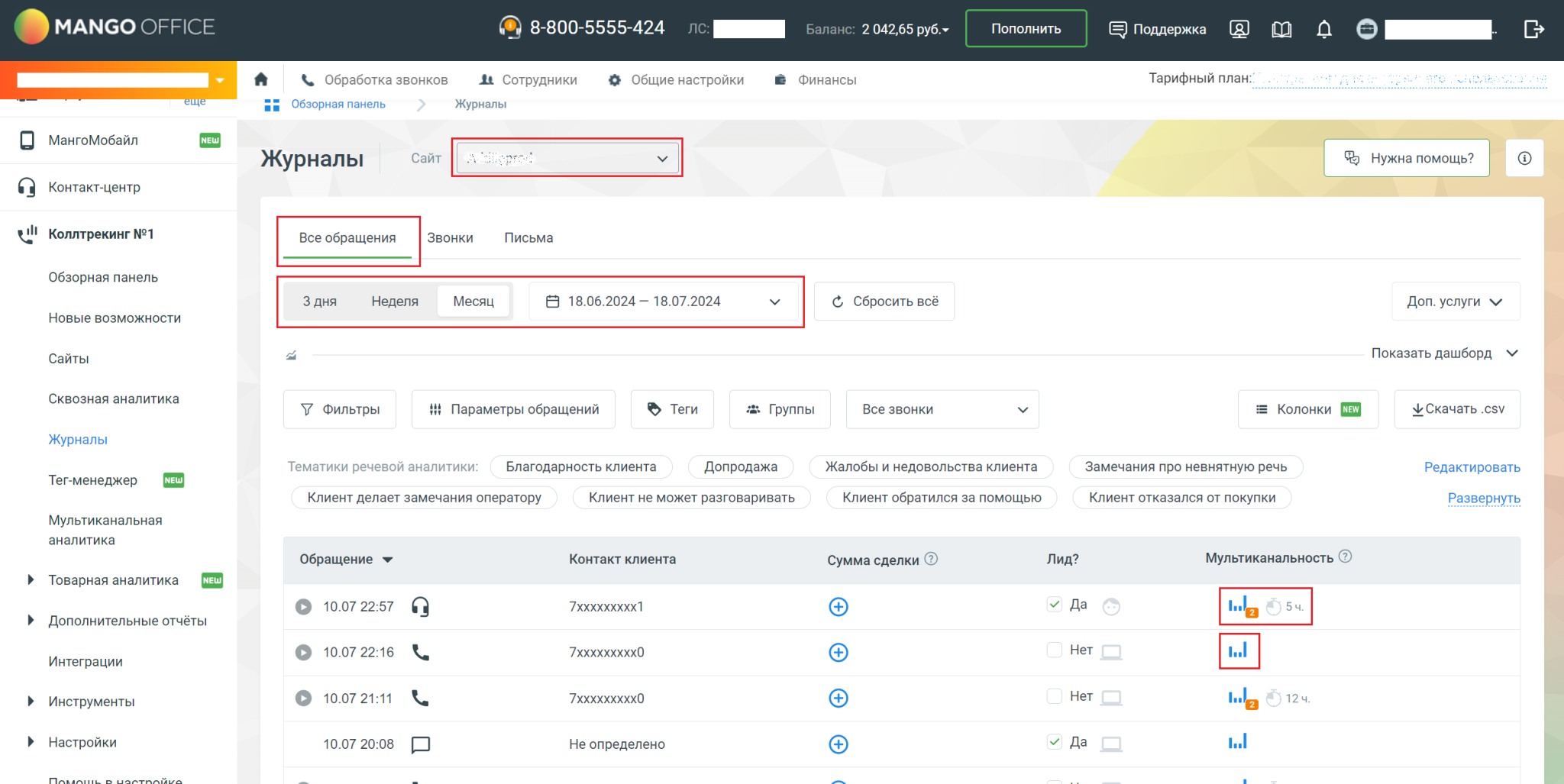The width and height of the screenshot is (1564, 784).
Task: Click the help icon beside Сумма сделки
Action: [x=931, y=559]
